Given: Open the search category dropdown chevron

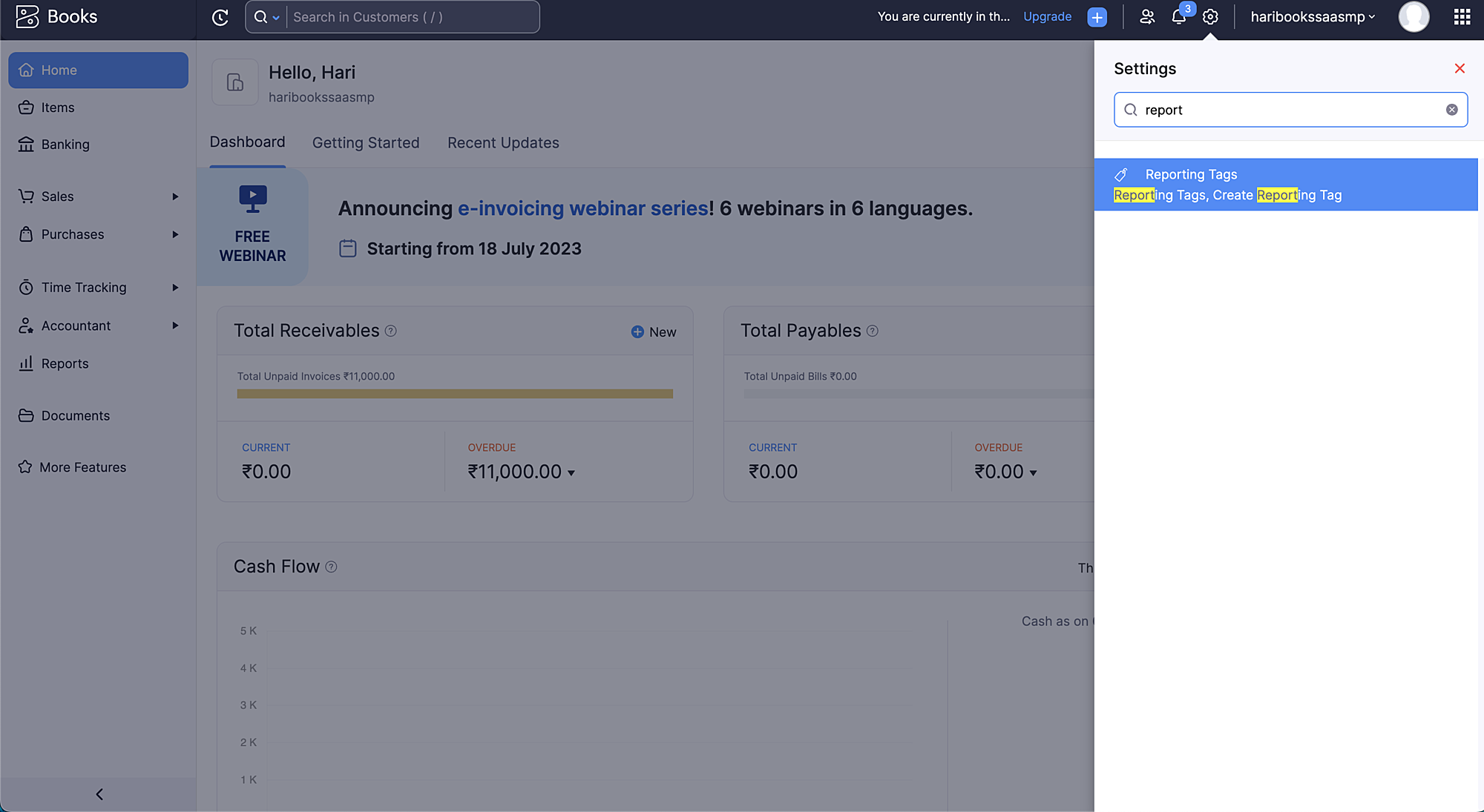Looking at the screenshot, I should 276,18.
